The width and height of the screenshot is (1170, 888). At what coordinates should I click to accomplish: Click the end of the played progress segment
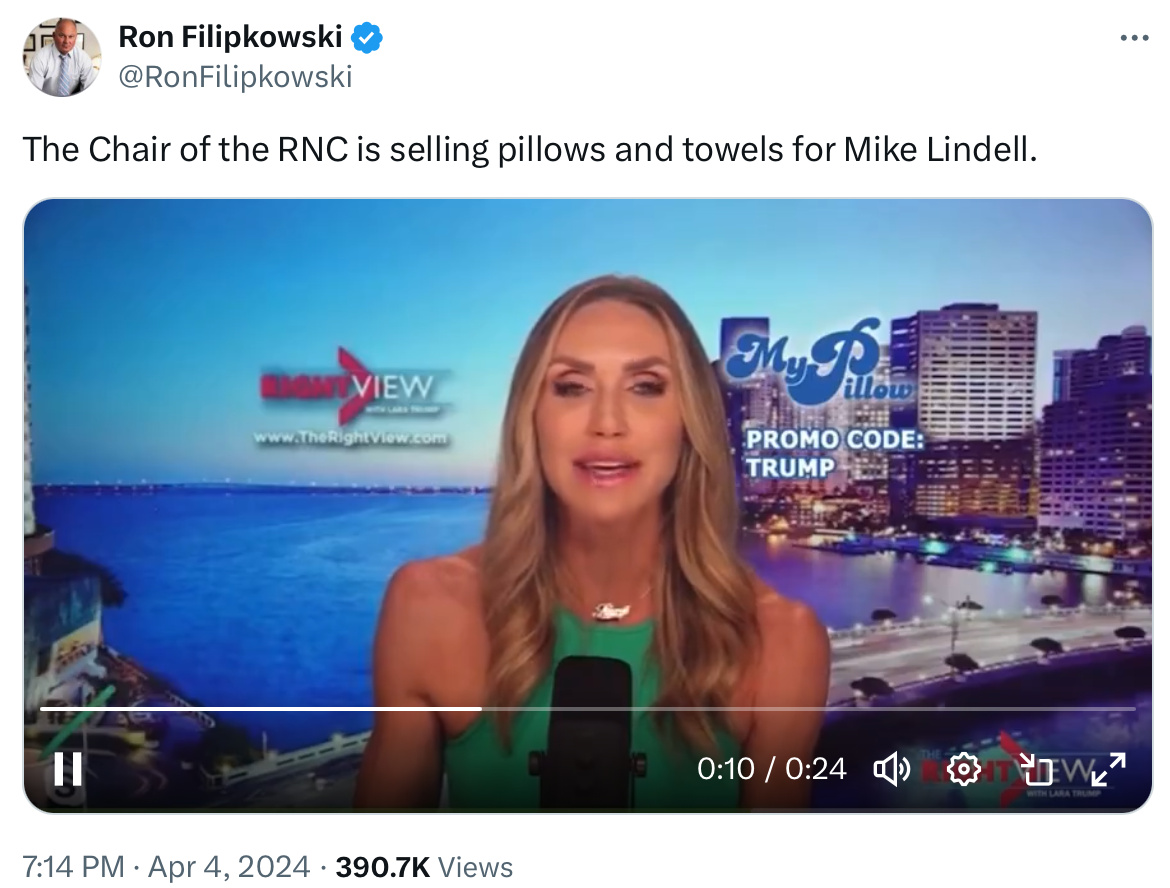pos(481,708)
